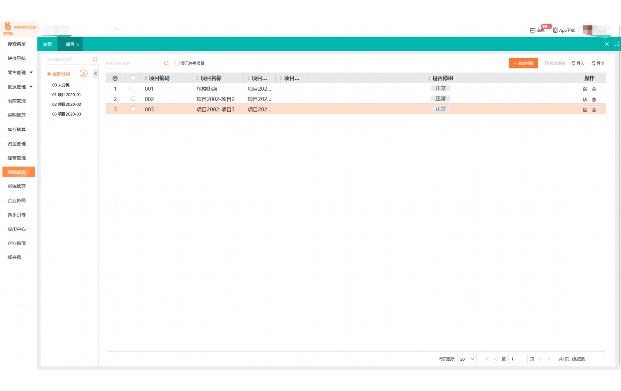Go to the next page arrow

(540, 359)
